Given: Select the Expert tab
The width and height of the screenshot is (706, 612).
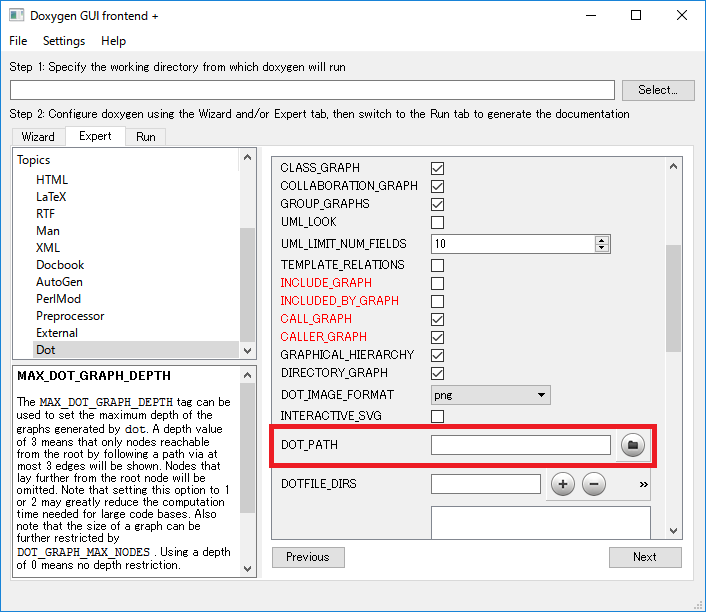Looking at the screenshot, I should [x=95, y=136].
